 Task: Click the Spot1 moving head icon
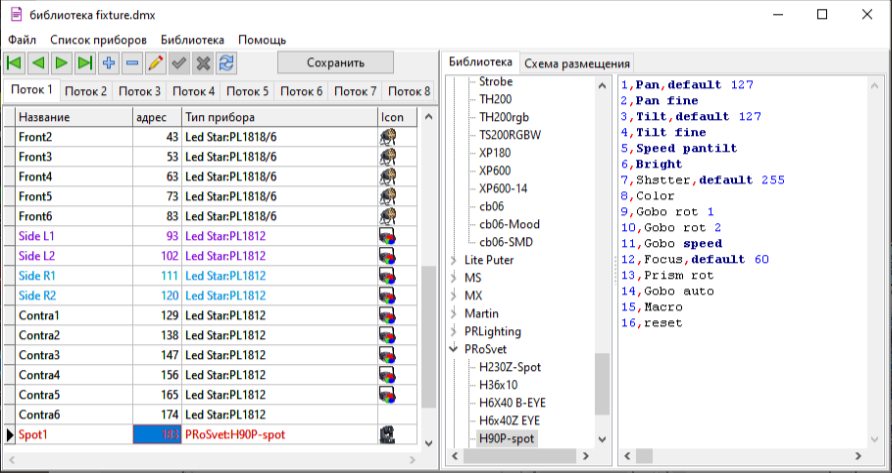point(387,435)
